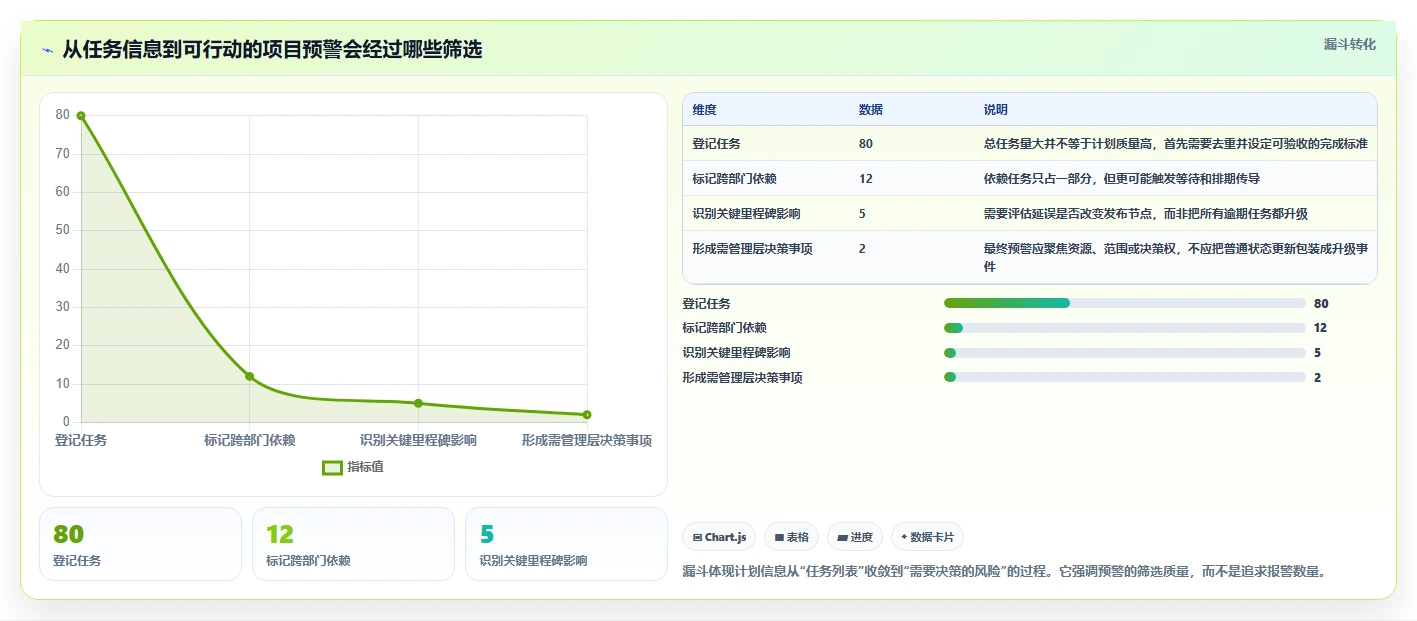The image size is (1417, 621).
Task: Click the progress bar for 登记任务
Action: [1125, 303]
